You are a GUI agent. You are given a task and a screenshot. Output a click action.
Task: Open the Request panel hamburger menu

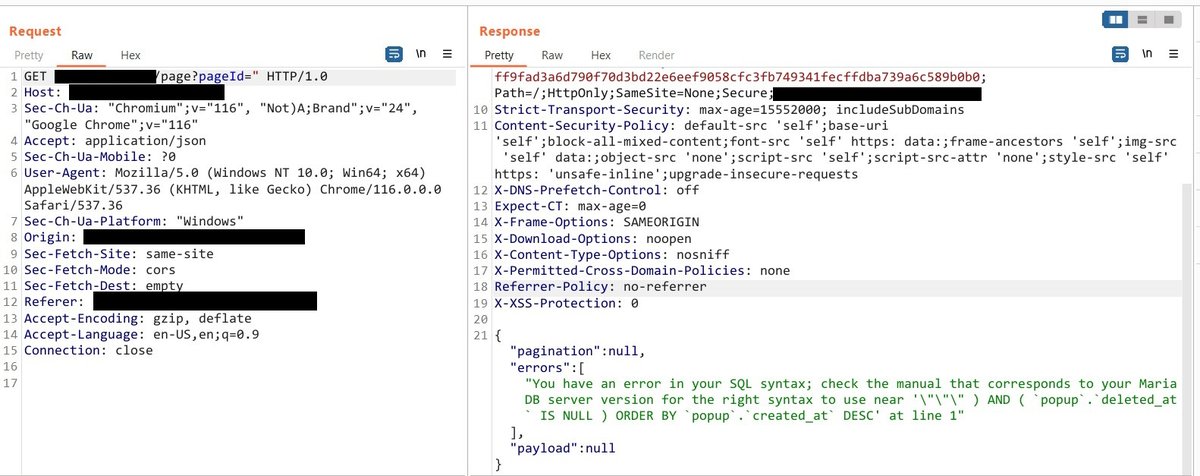pyautogui.click(x=447, y=54)
